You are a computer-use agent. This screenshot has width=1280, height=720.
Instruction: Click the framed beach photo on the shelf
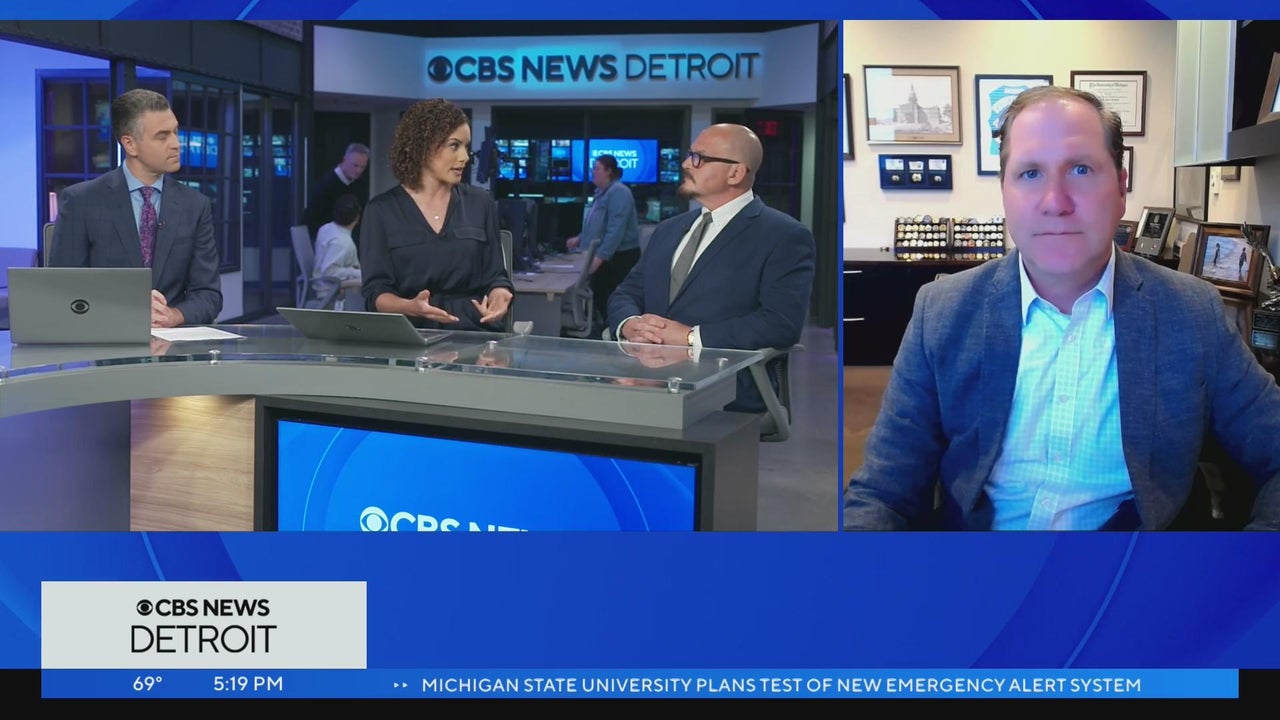[1229, 259]
